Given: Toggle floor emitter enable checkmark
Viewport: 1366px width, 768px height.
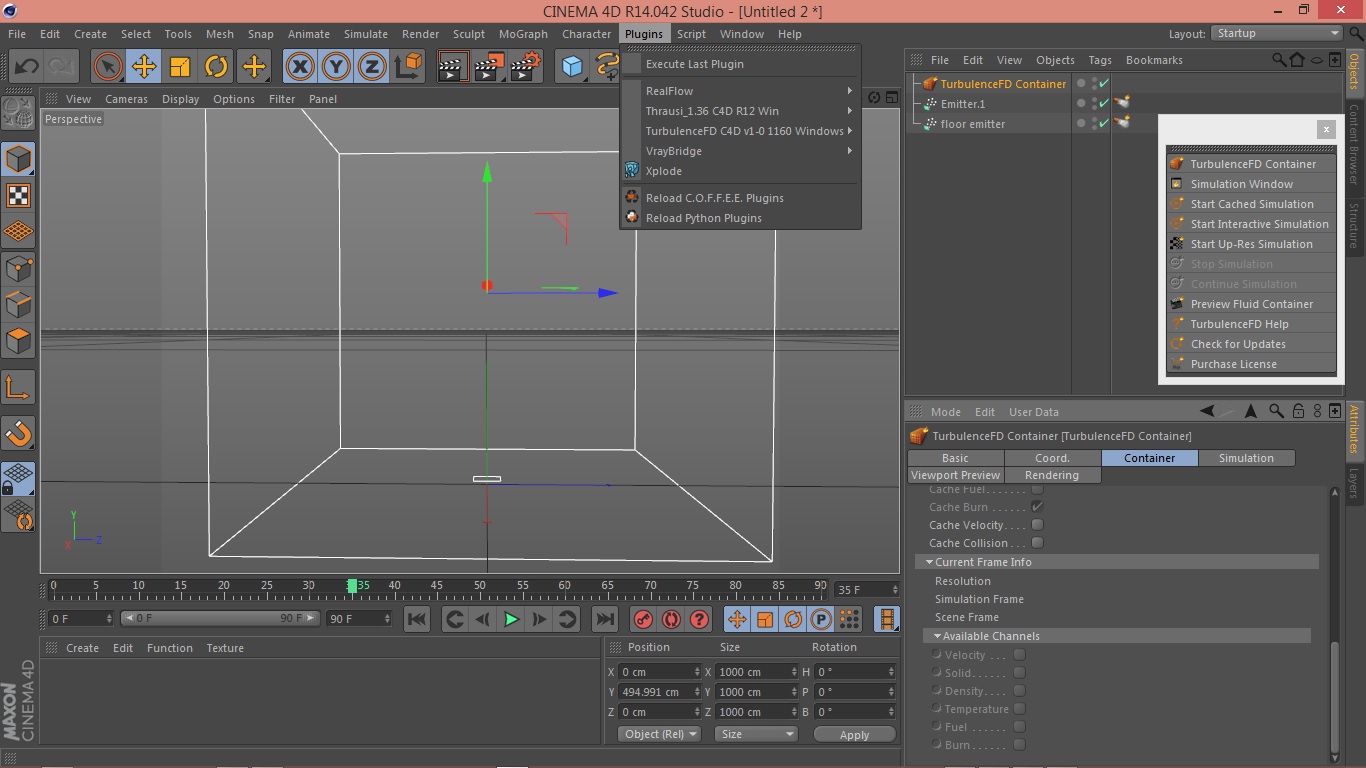Looking at the screenshot, I should [1104, 124].
